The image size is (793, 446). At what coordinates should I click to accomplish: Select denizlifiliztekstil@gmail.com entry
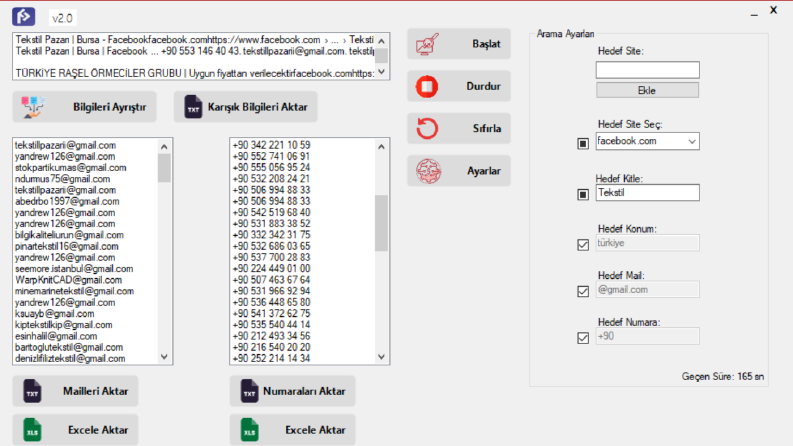(x=70, y=359)
